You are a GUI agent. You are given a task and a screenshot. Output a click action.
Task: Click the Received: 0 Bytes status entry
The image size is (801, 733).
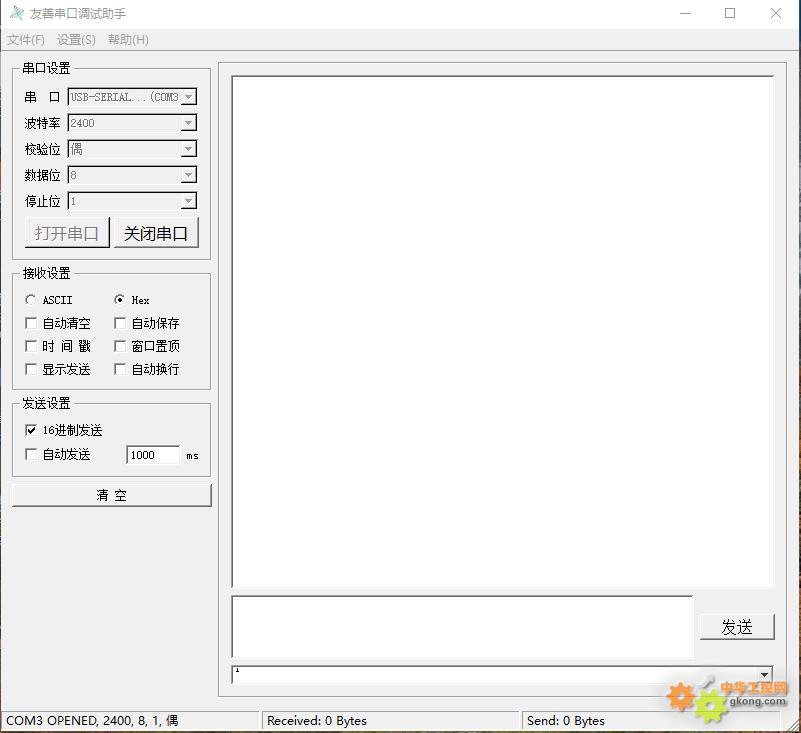pos(317,721)
